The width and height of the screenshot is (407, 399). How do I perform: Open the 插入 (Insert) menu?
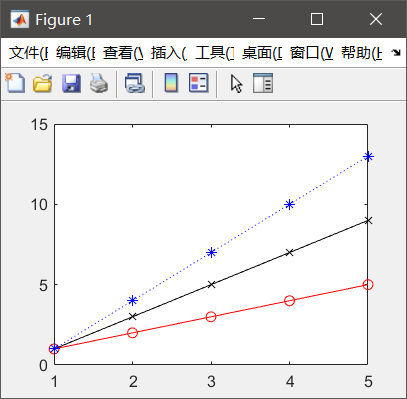point(169,53)
